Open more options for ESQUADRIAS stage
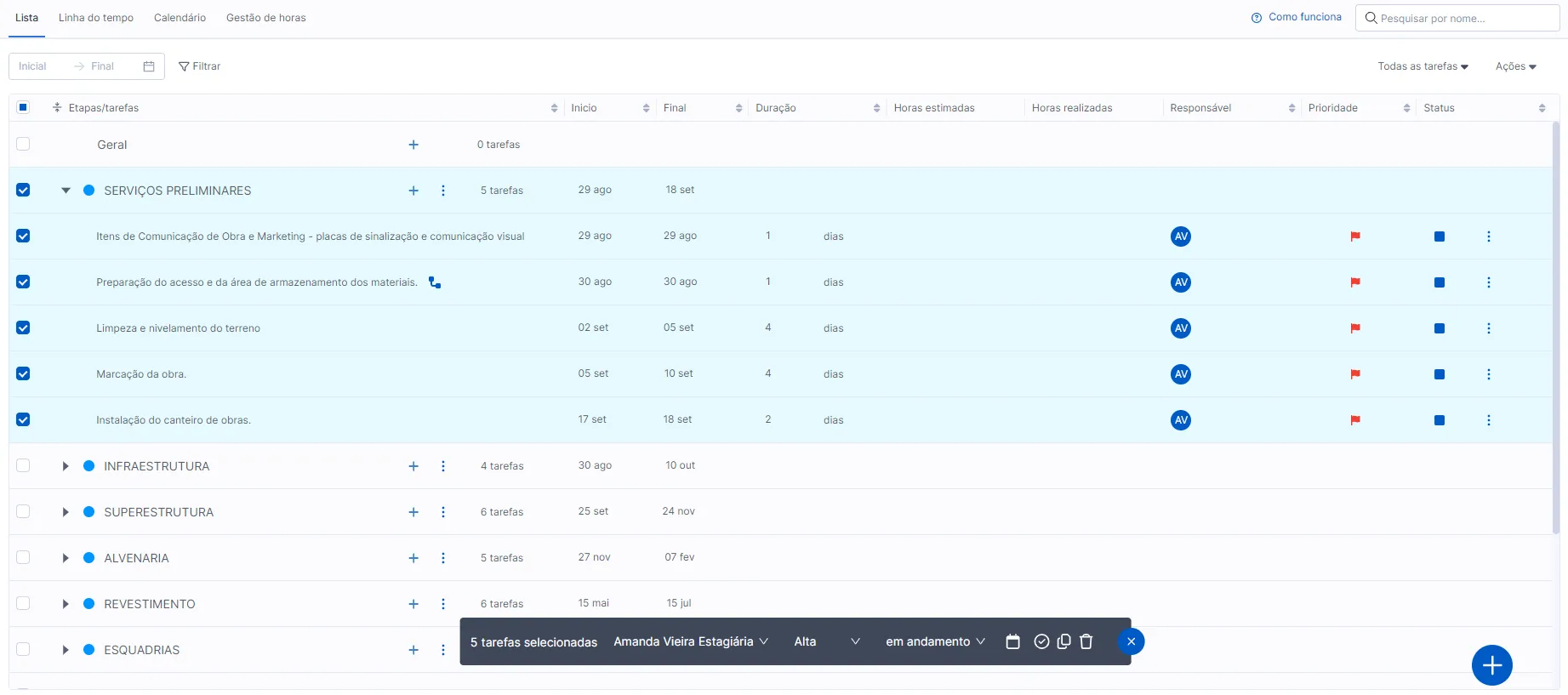The height and width of the screenshot is (695, 1568). click(443, 650)
